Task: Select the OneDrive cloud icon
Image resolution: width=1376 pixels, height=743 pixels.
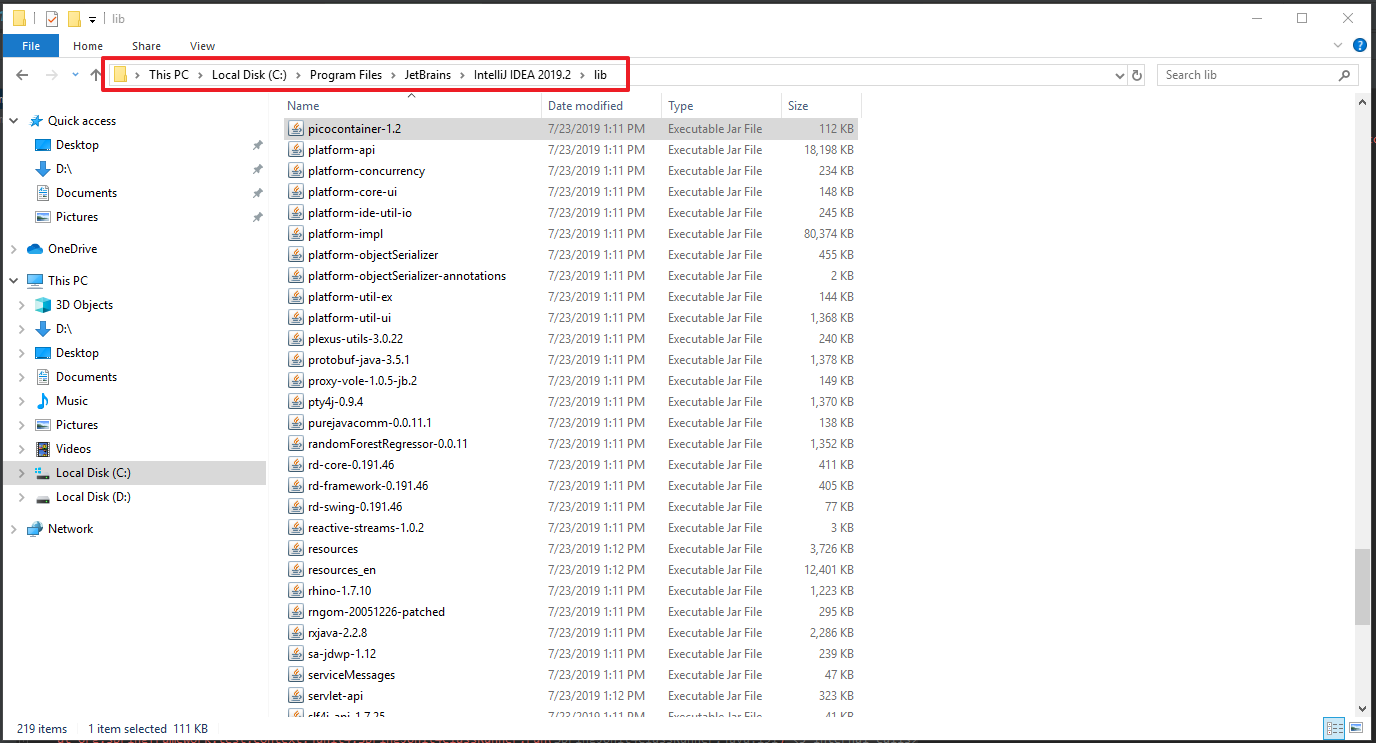Action: [x=35, y=249]
